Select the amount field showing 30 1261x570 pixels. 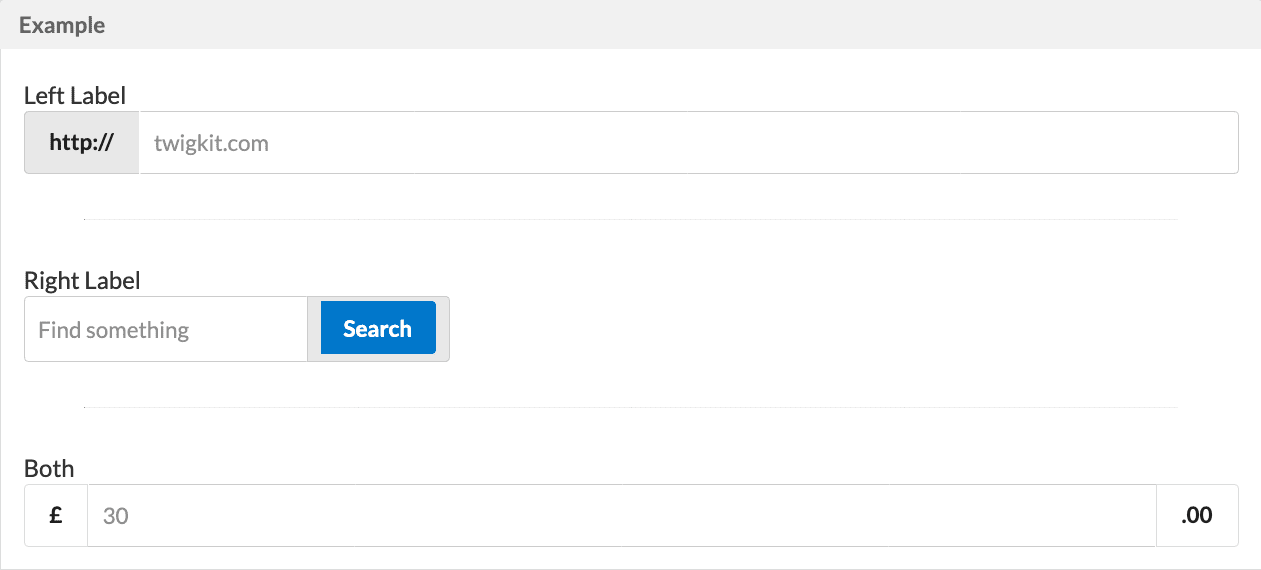[x=622, y=516]
